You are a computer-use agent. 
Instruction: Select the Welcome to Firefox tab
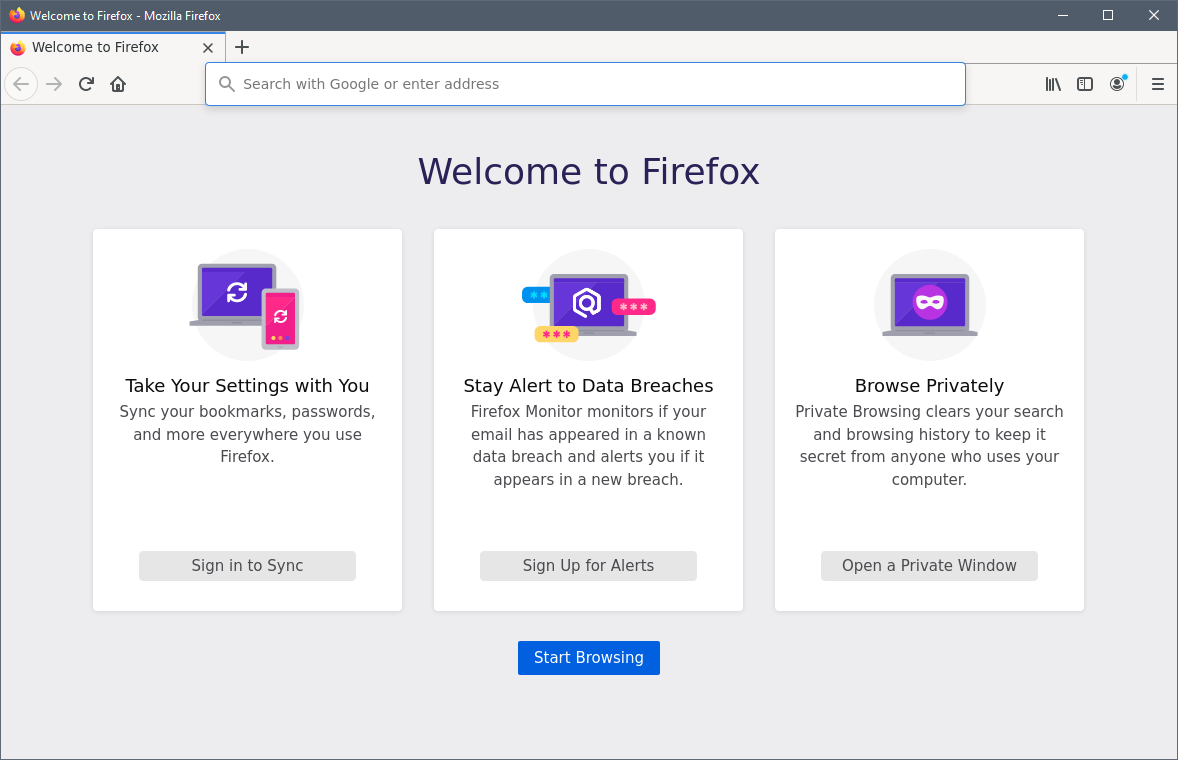(113, 47)
